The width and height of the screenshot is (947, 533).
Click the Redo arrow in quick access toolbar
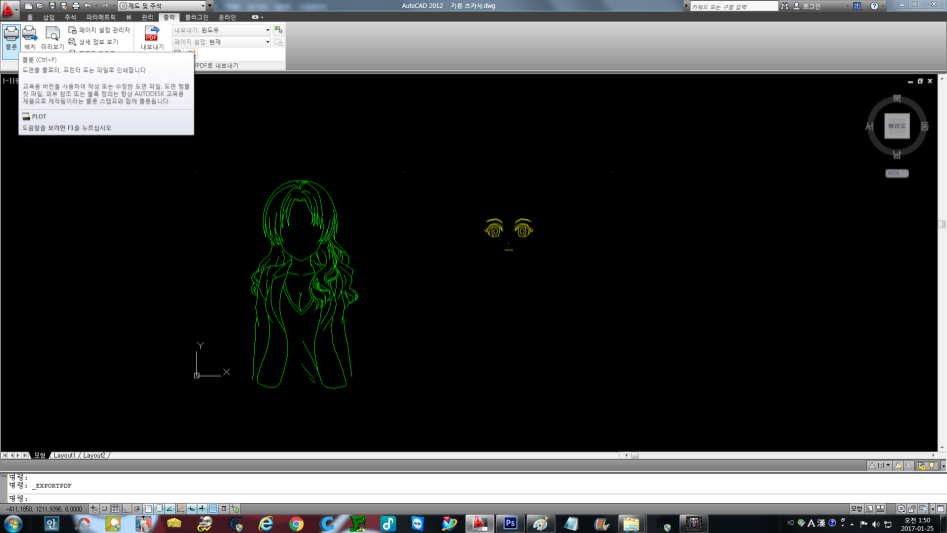[x=104, y=5]
